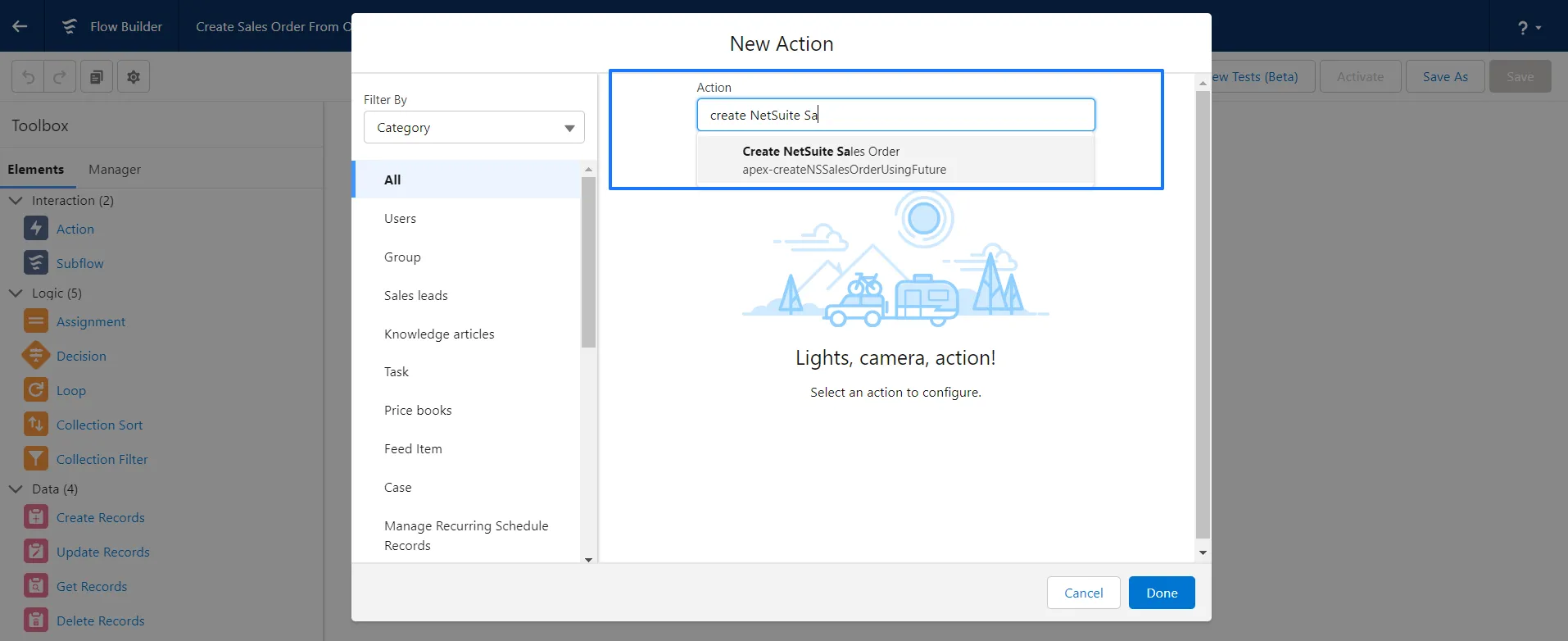The width and height of the screenshot is (1568, 641).
Task: Collapse the Logic (5) section
Action: click(x=16, y=293)
